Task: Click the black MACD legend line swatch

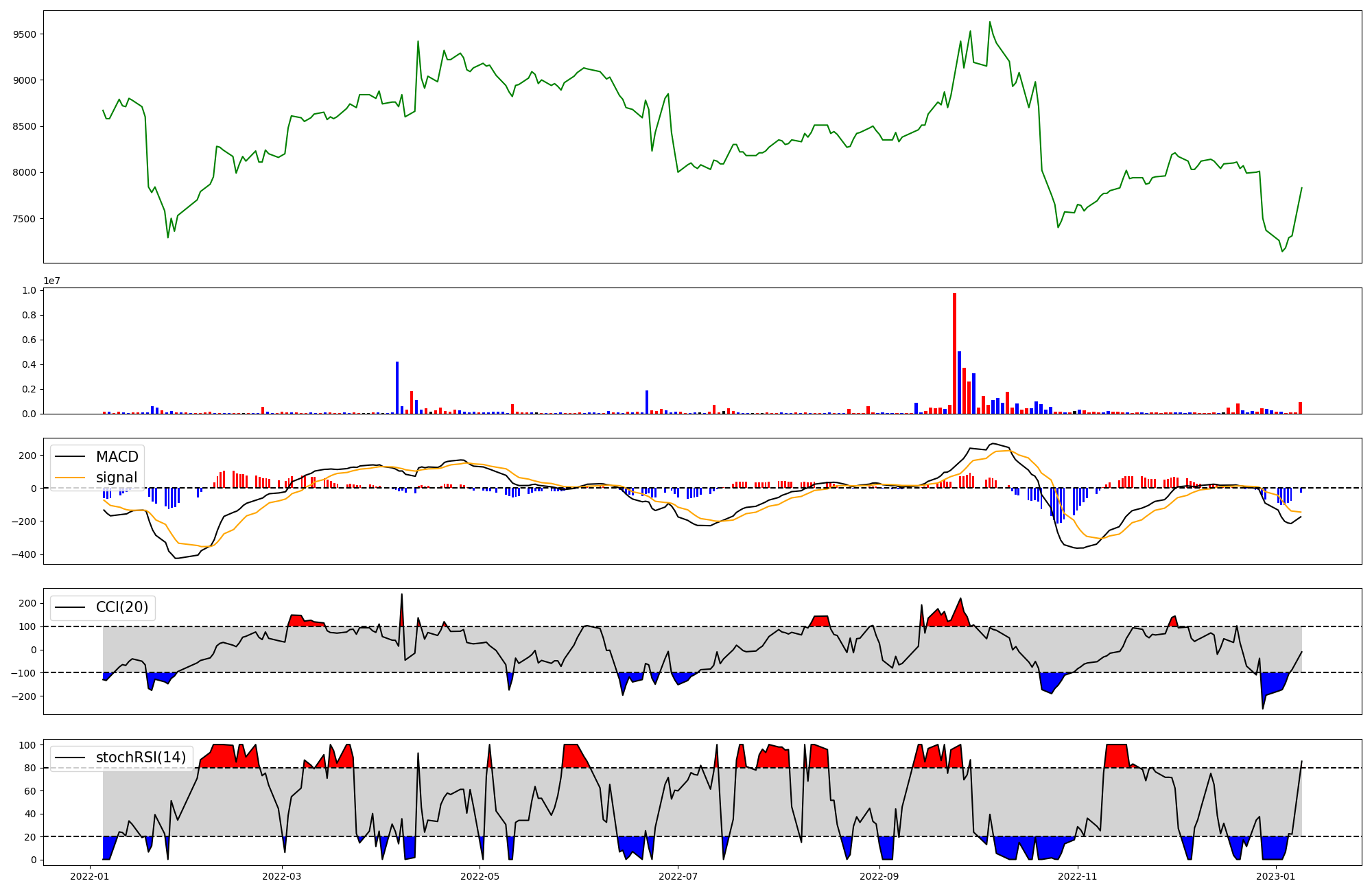Action: tap(71, 457)
